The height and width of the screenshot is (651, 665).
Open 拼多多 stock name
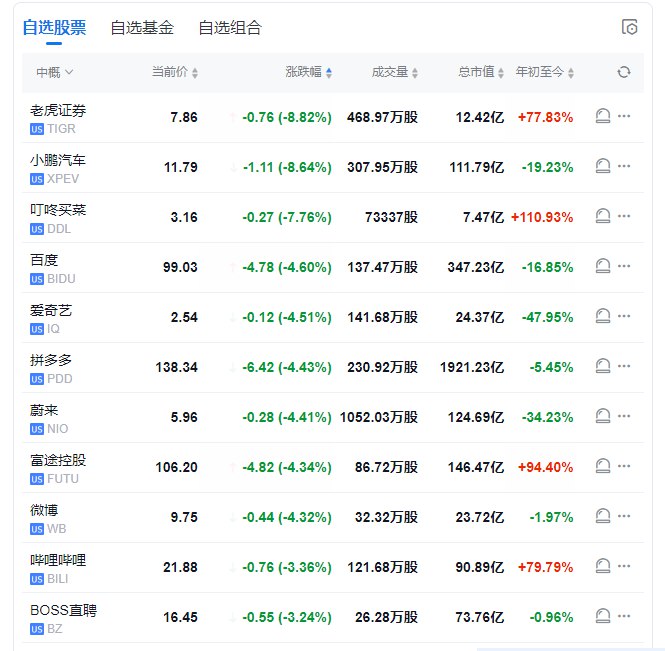[x=51, y=360]
